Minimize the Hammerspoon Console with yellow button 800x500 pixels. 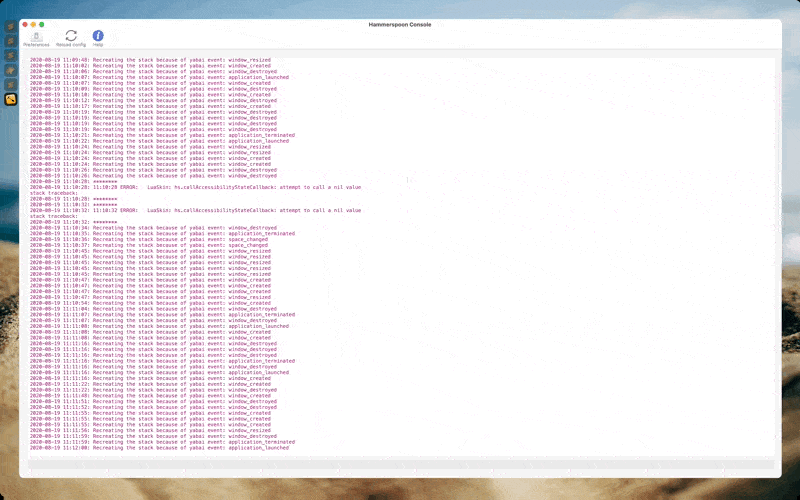click(33, 24)
